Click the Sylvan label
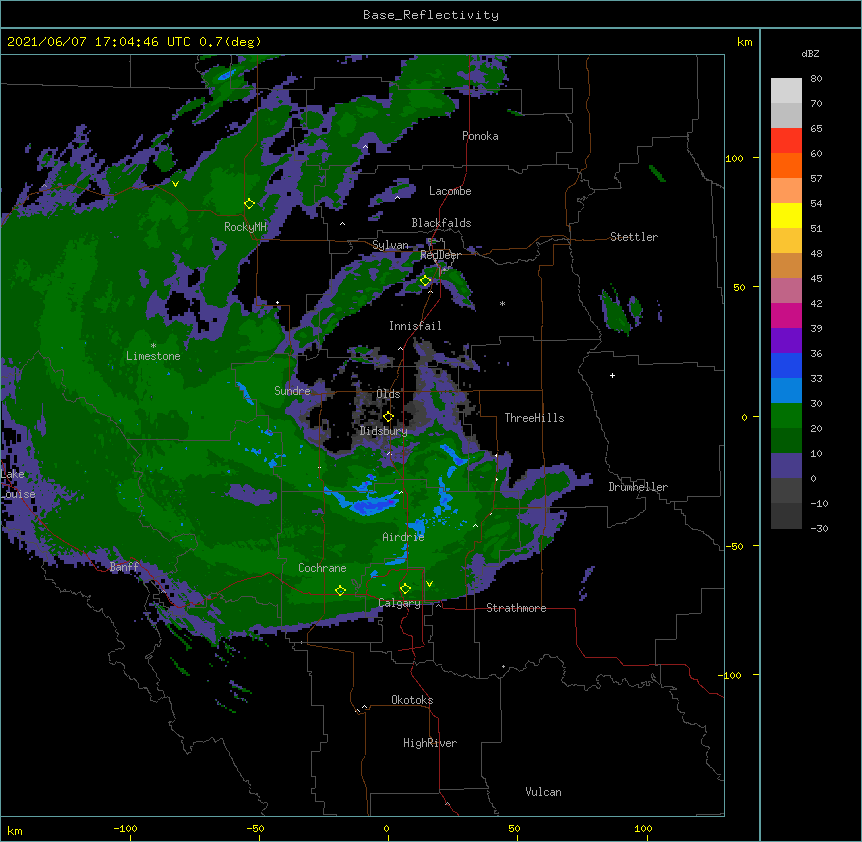Viewport: 862px width, 842px height. tap(390, 245)
